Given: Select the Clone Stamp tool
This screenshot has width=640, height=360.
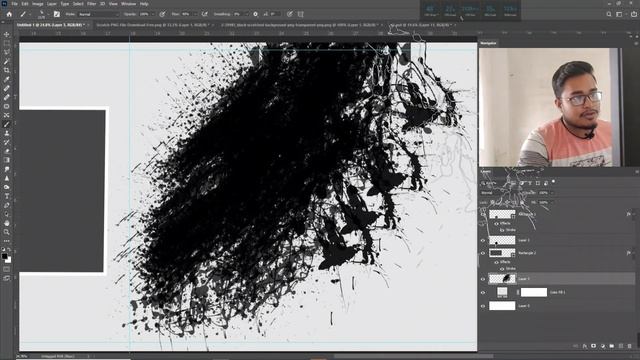Looking at the screenshot, I should coord(7,133).
